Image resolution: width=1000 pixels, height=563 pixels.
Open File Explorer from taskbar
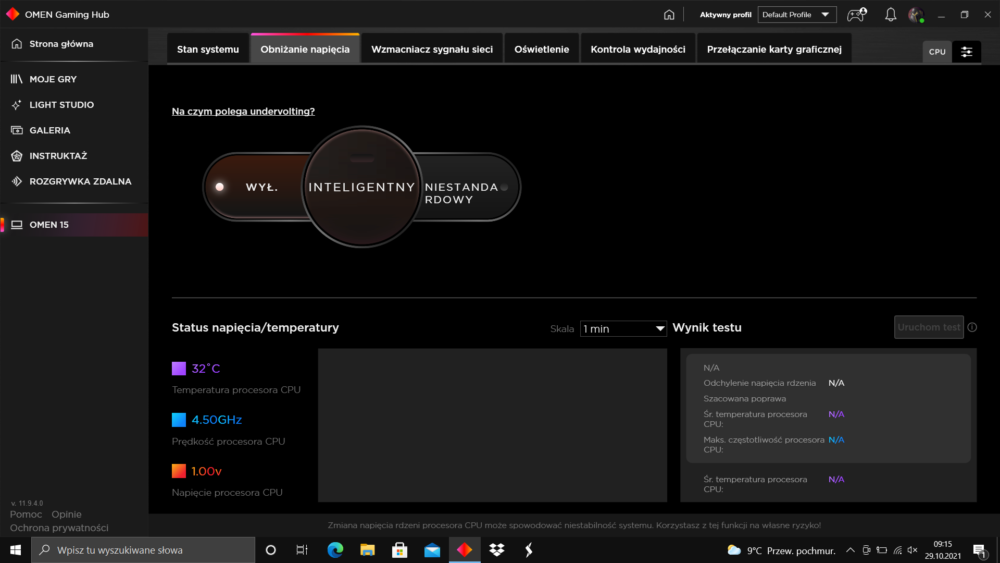tap(367, 550)
